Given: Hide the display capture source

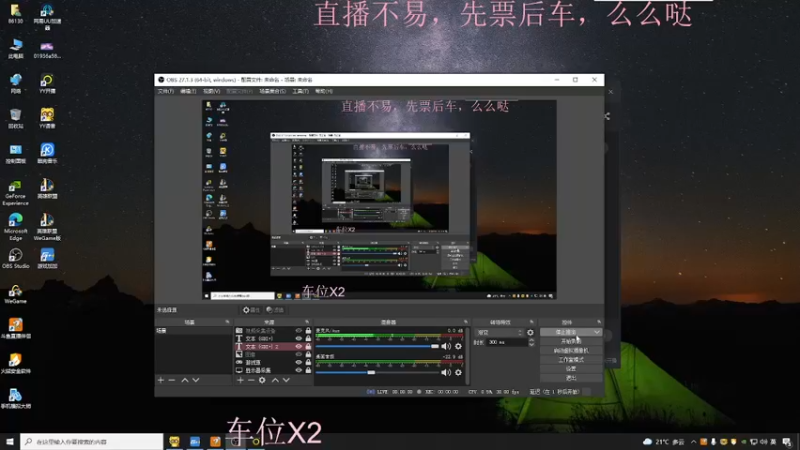Looking at the screenshot, I should 298,370.
